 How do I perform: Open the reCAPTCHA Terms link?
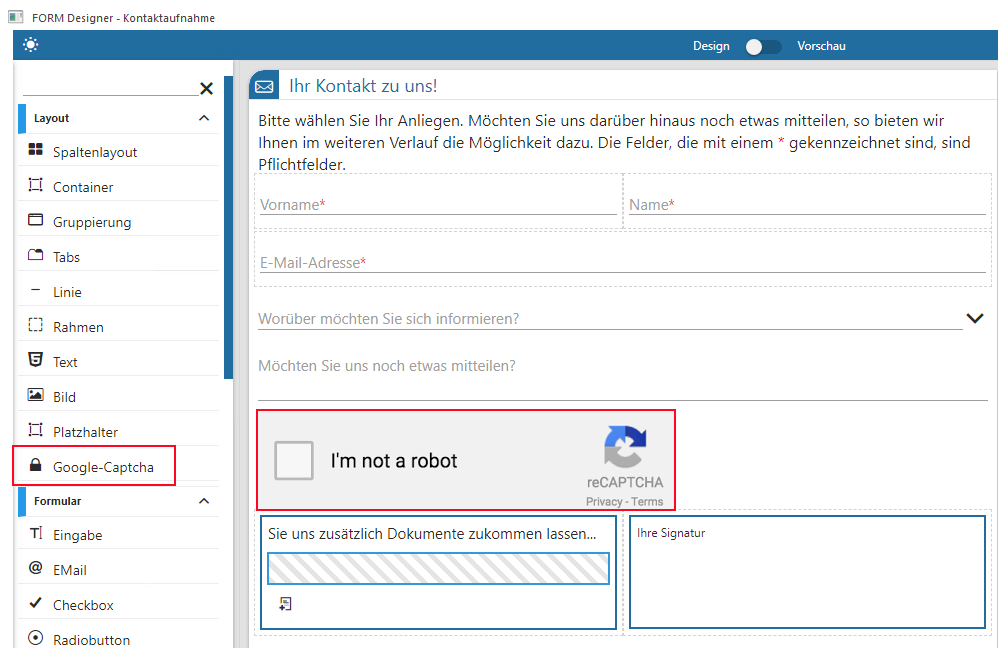point(647,502)
